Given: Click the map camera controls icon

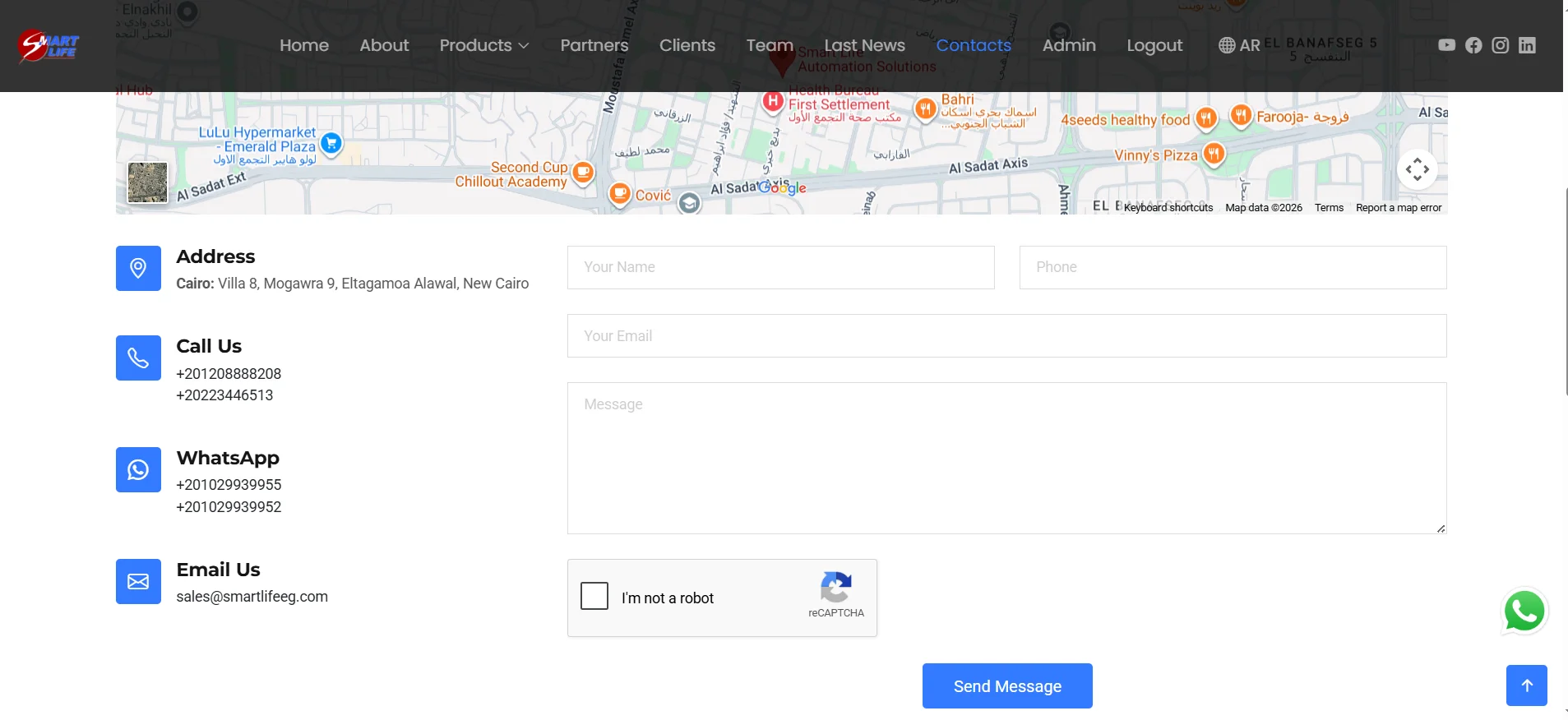Looking at the screenshot, I should point(1418,170).
